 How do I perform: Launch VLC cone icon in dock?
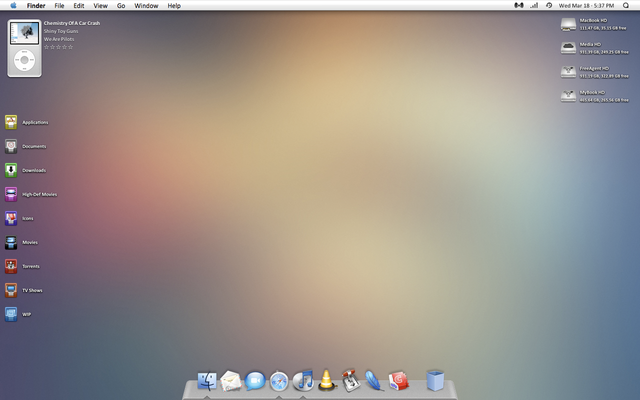click(x=327, y=380)
